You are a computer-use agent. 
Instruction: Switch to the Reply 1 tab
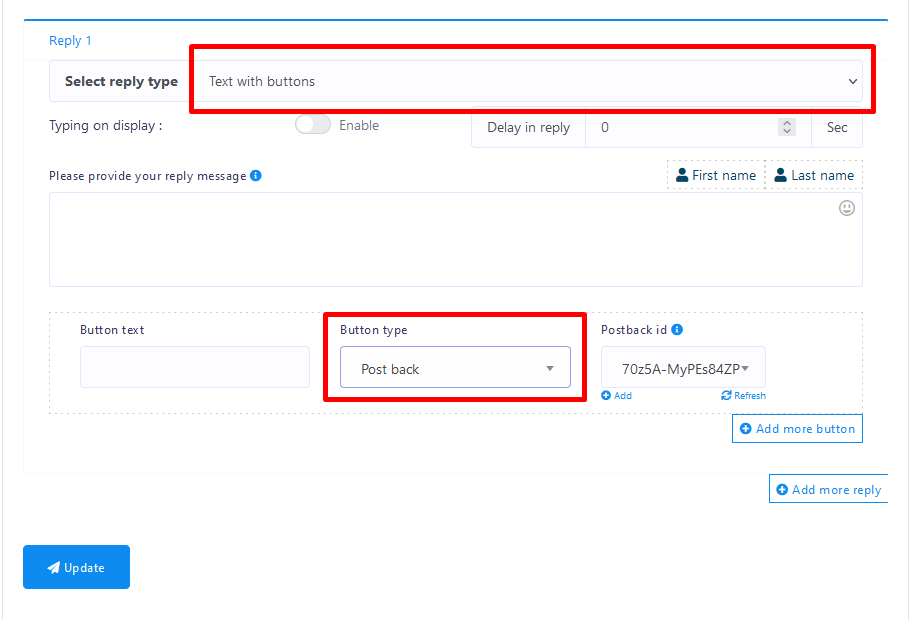(70, 41)
